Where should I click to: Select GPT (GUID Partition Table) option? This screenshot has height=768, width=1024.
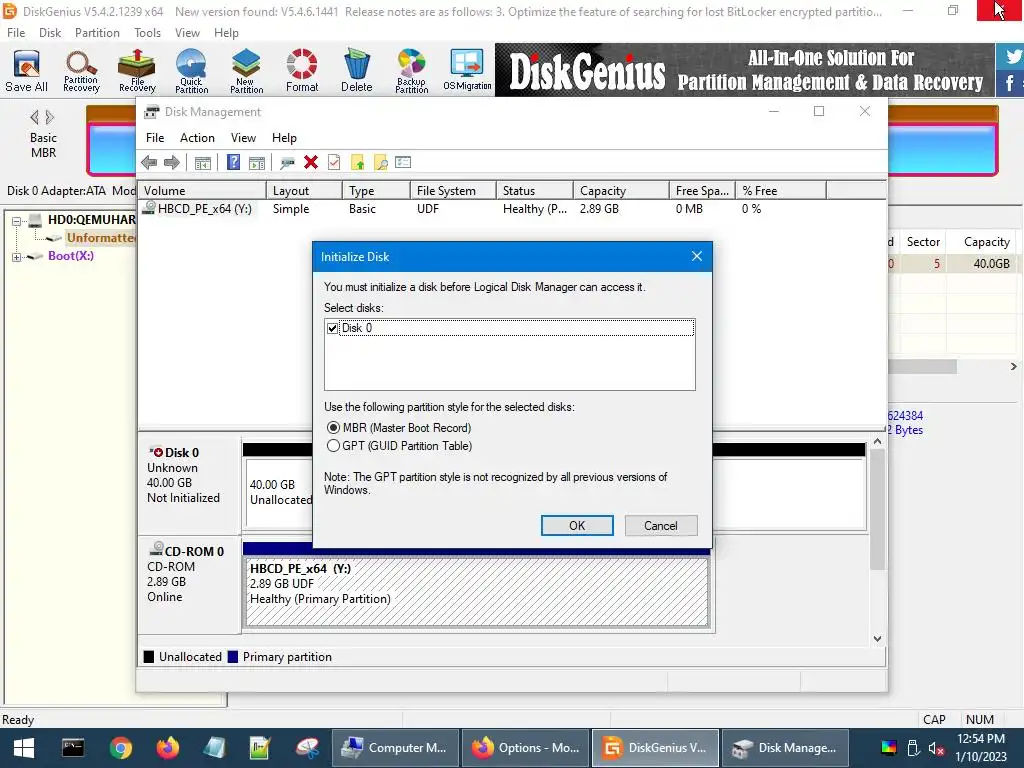point(400,446)
